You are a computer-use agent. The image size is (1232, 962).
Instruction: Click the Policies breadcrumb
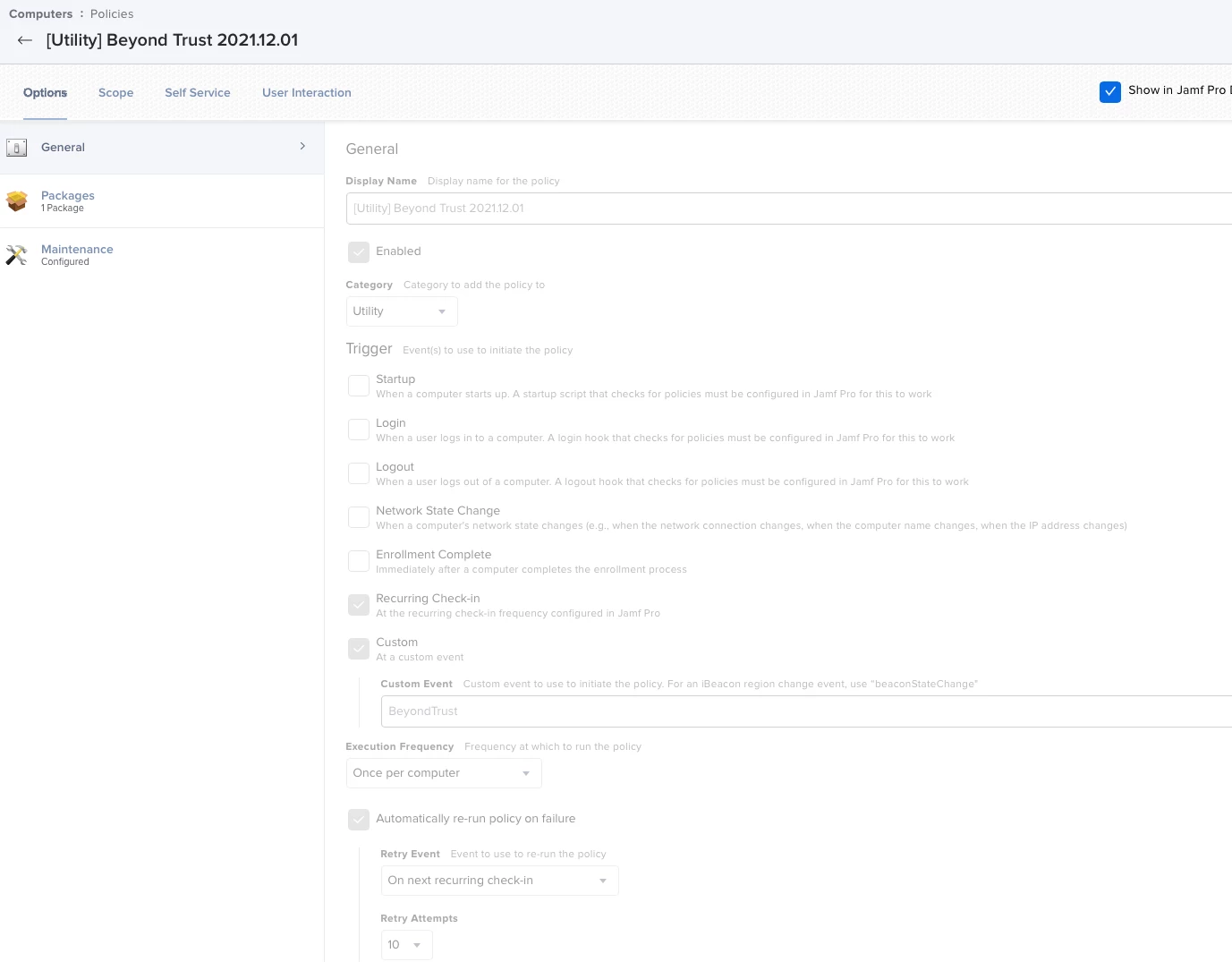tap(112, 14)
